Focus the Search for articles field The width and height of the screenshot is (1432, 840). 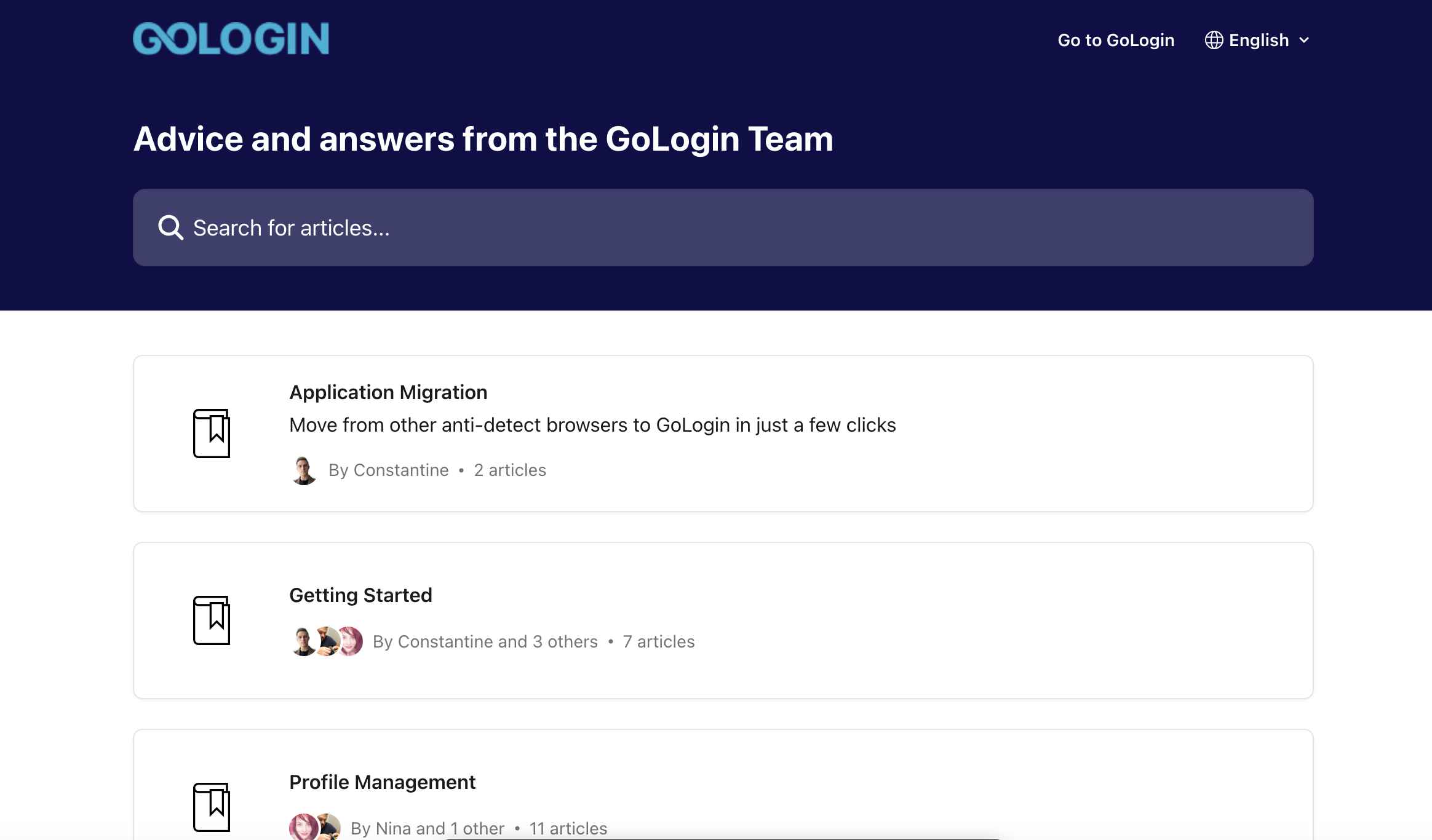point(723,228)
